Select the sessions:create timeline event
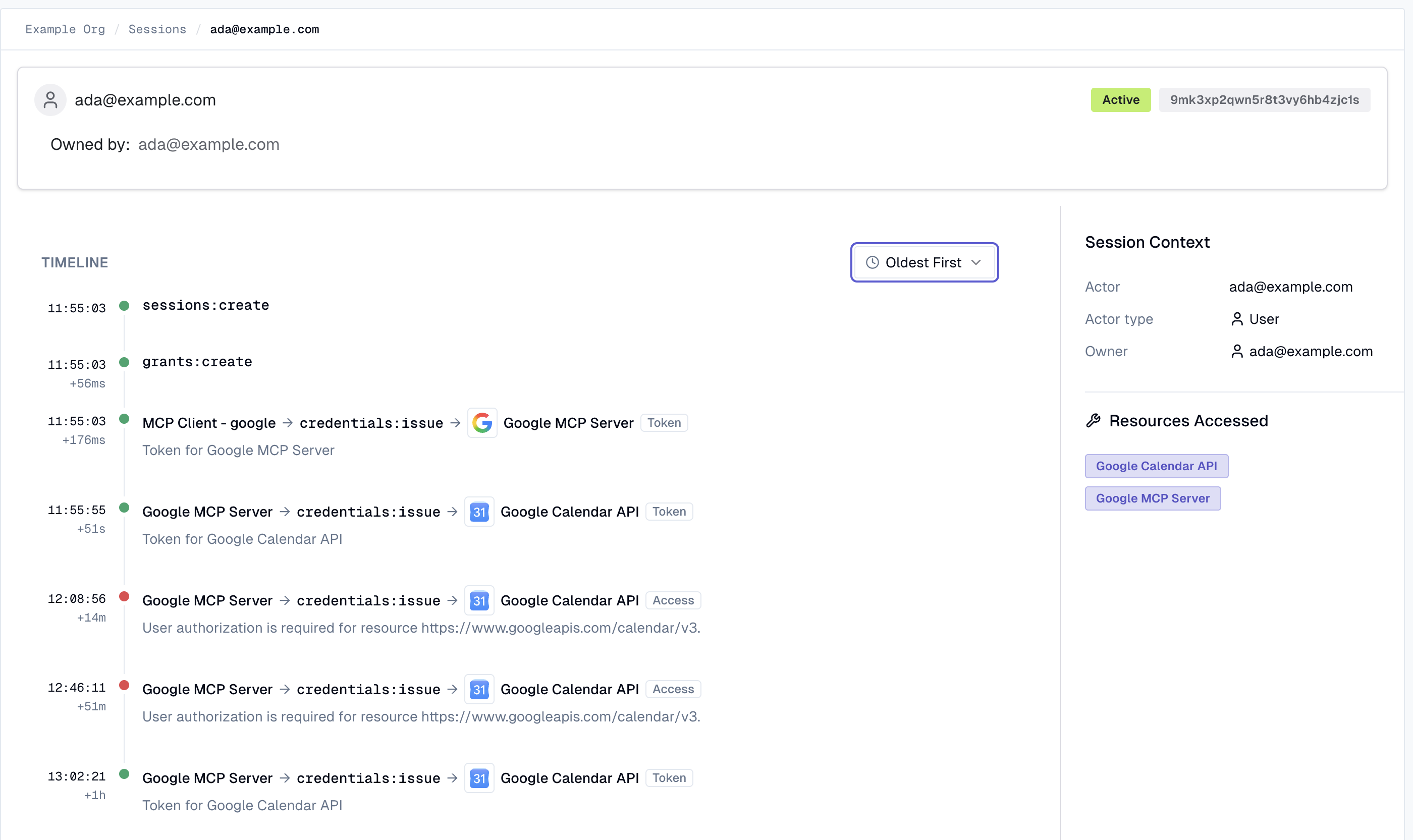This screenshot has height=840, width=1413. (205, 306)
